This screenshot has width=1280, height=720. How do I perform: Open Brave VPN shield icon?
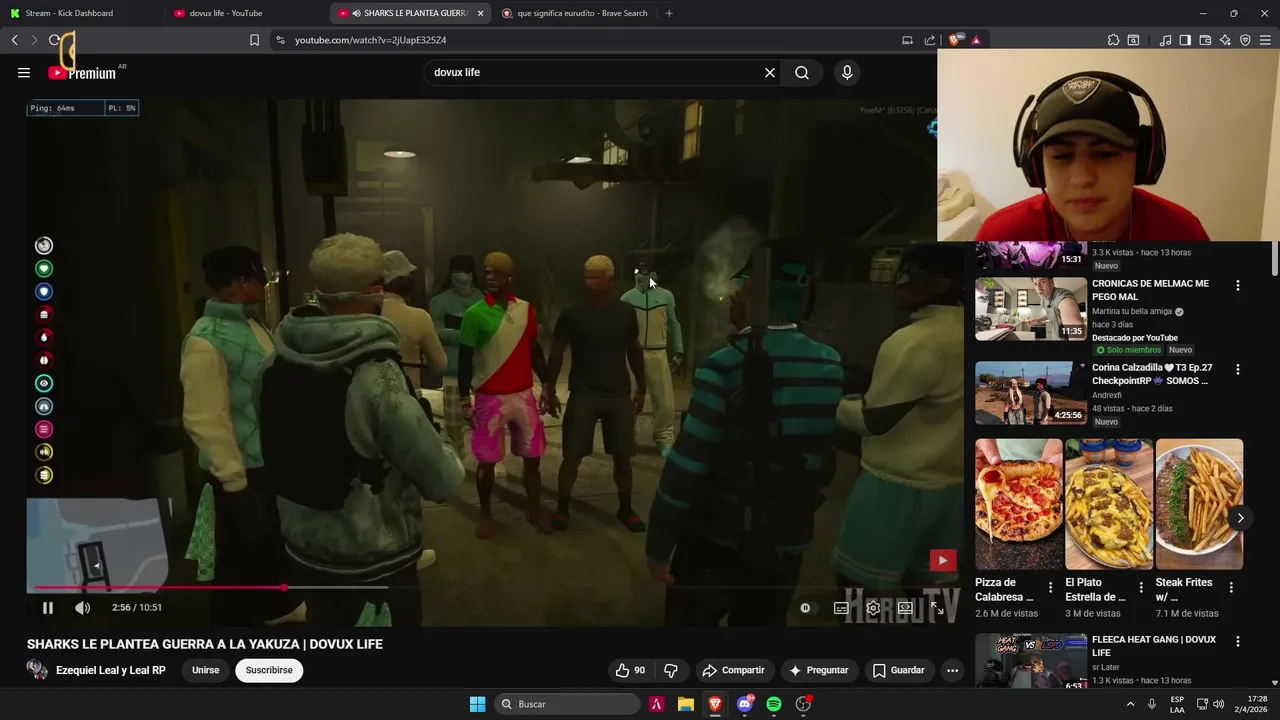(x=1245, y=40)
